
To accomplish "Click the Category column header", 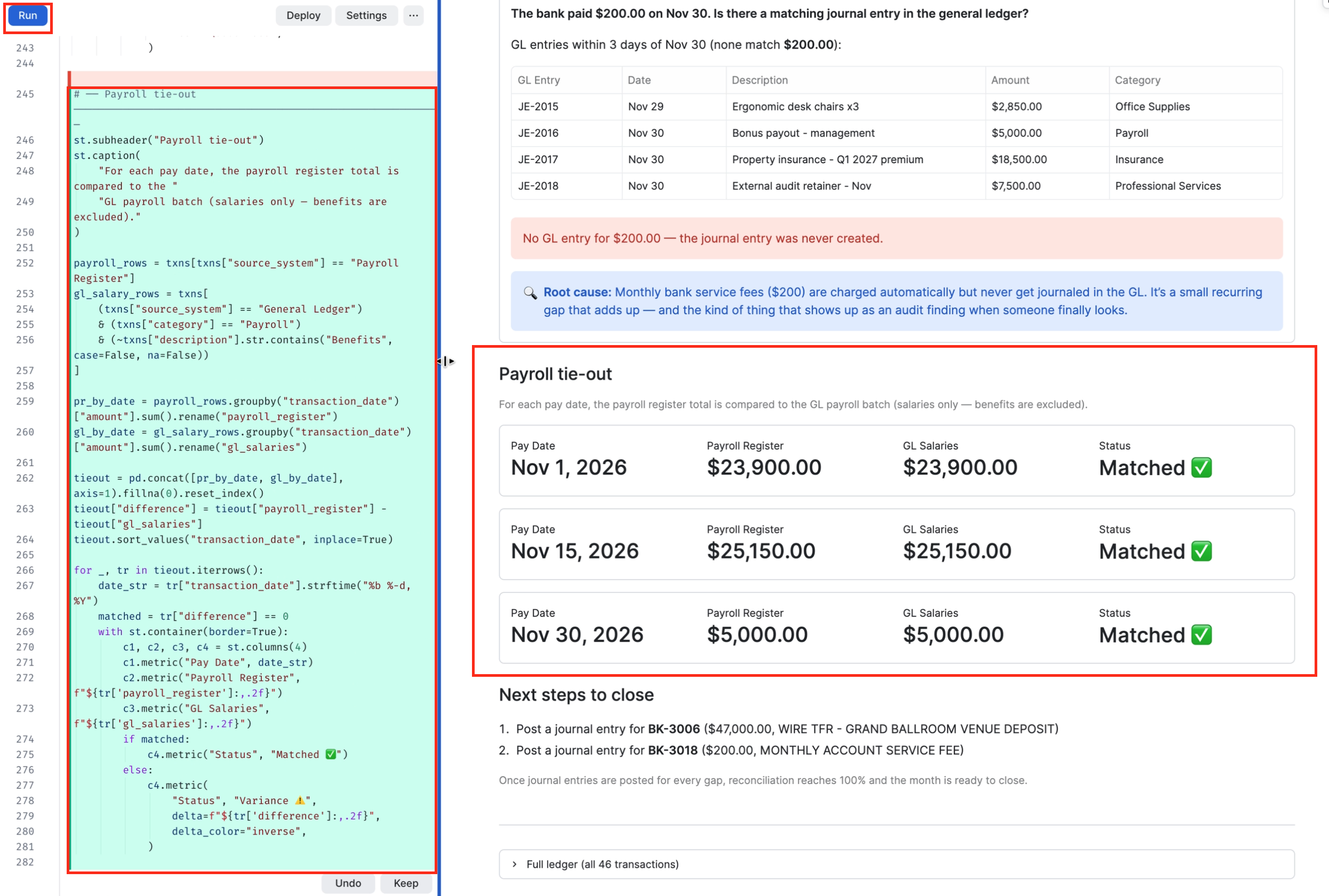I will coord(1137,80).
